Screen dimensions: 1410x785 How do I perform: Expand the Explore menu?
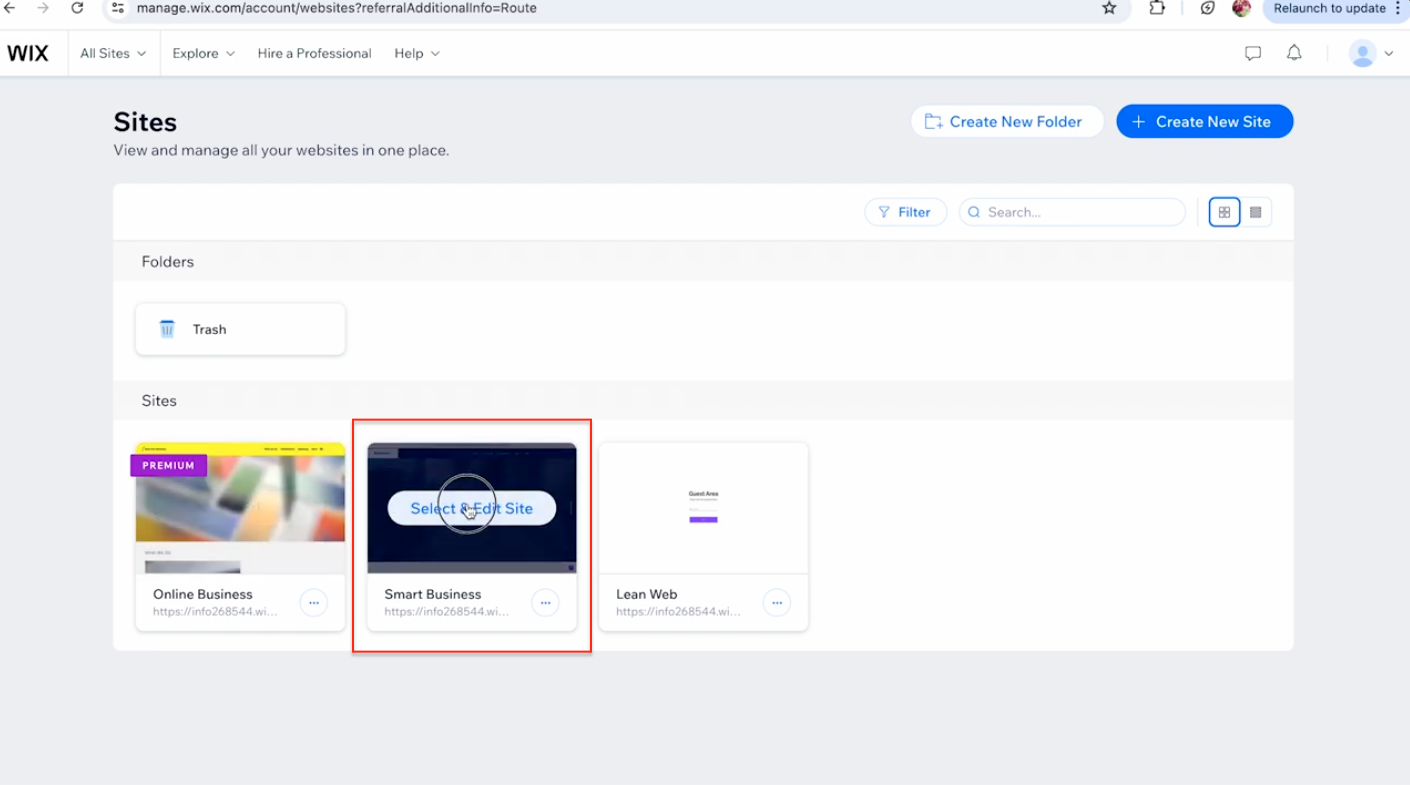pyautogui.click(x=203, y=53)
